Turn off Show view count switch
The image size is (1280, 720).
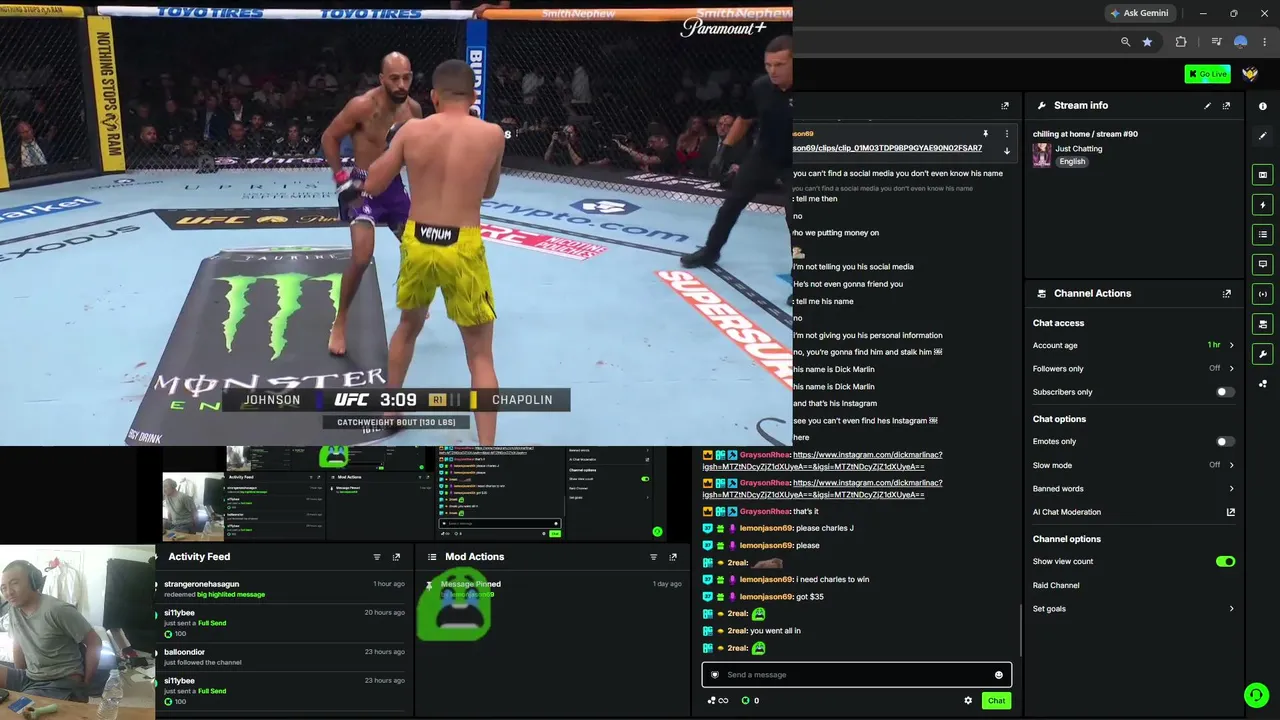1225,562
